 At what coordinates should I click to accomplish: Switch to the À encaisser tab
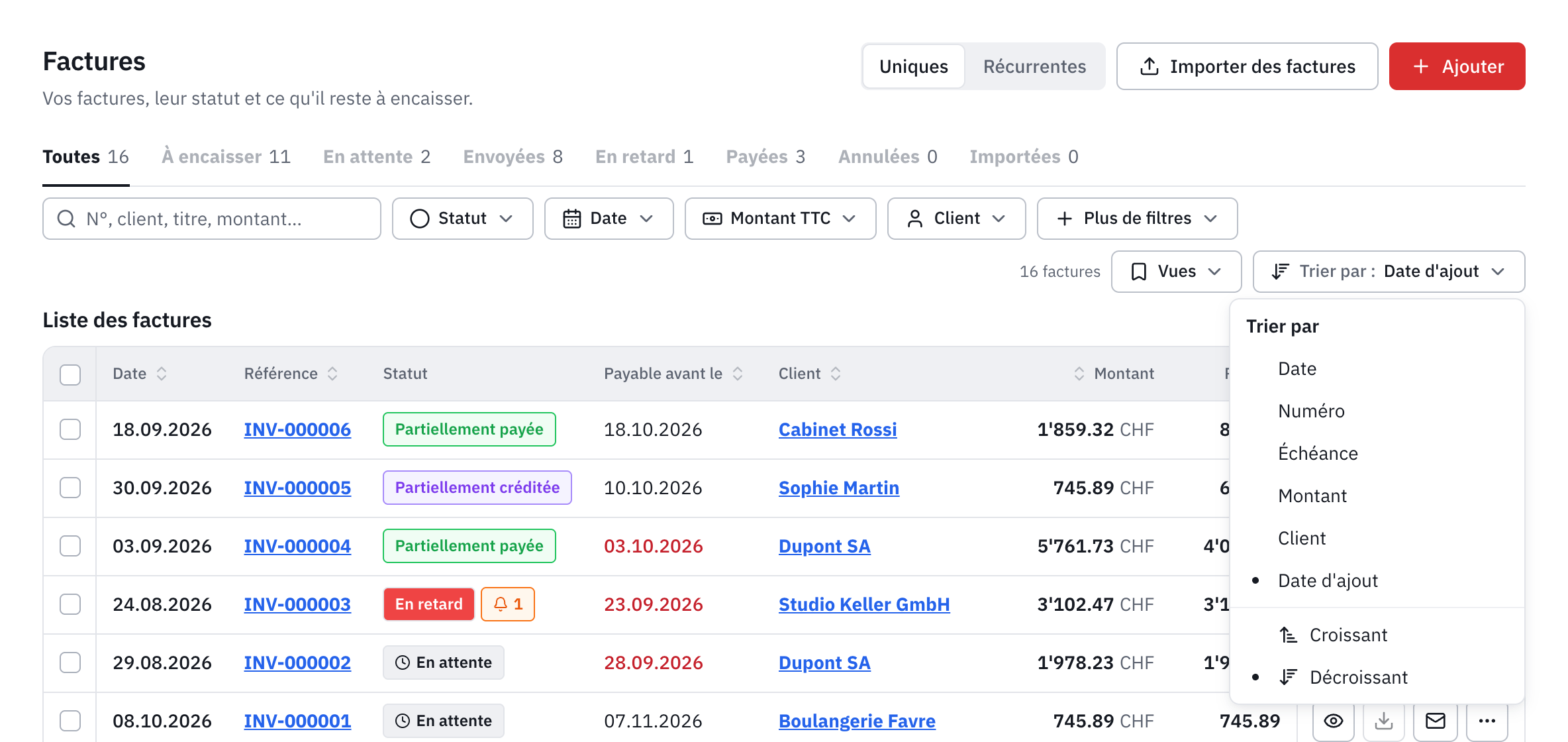click(x=226, y=157)
